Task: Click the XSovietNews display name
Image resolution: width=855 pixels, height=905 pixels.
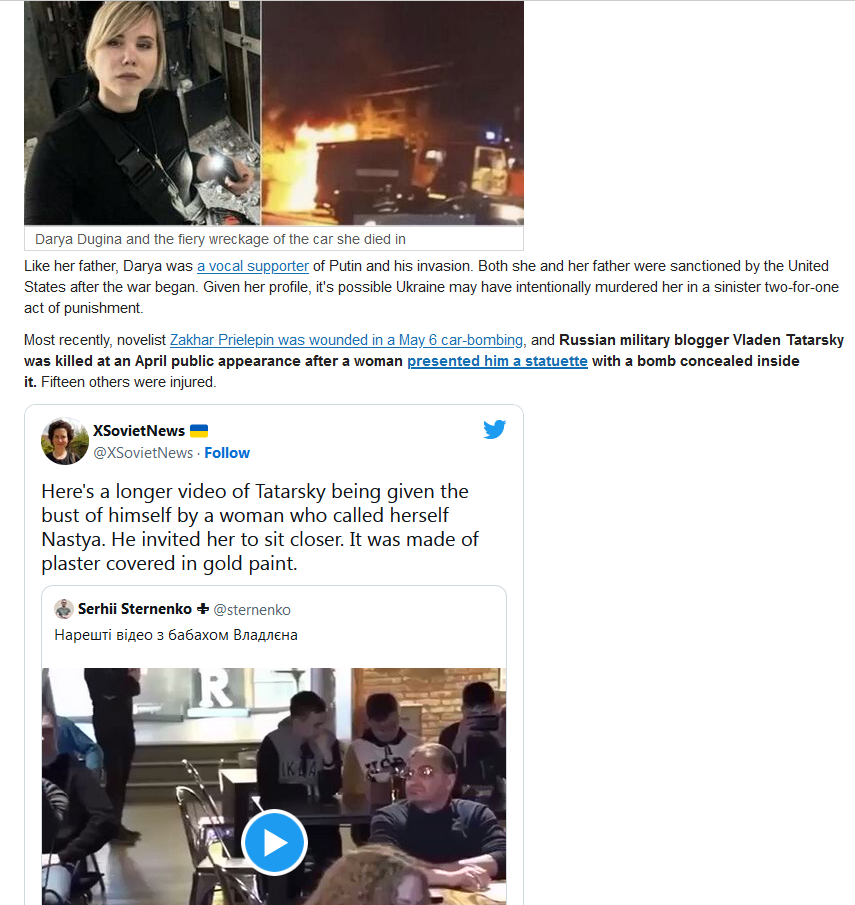Action: (x=139, y=431)
